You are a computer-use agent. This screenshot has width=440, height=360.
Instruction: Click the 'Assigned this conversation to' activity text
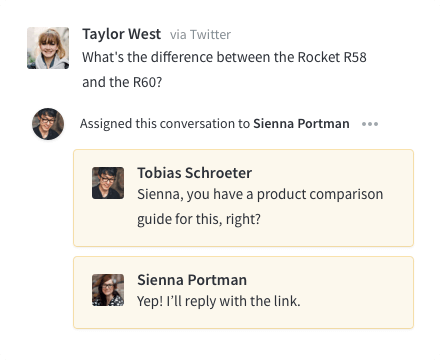tap(165, 124)
